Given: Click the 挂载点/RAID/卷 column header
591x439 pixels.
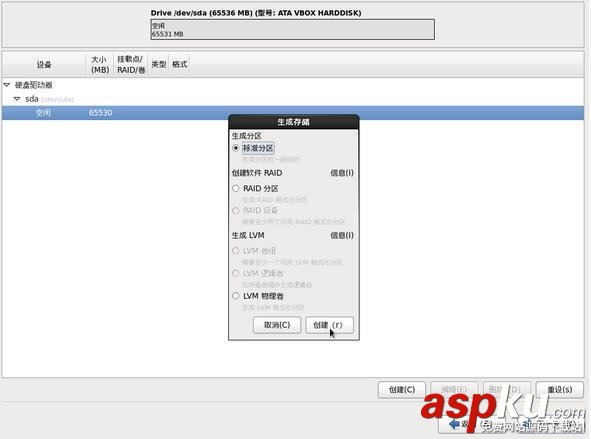Looking at the screenshot, I should 131,64.
